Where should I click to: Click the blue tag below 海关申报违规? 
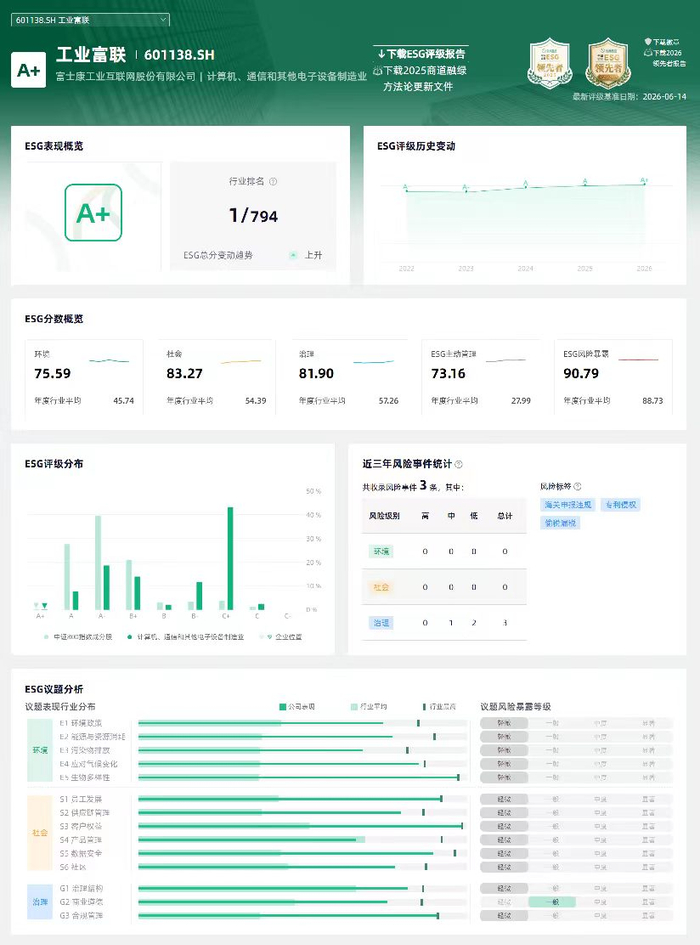(560, 523)
